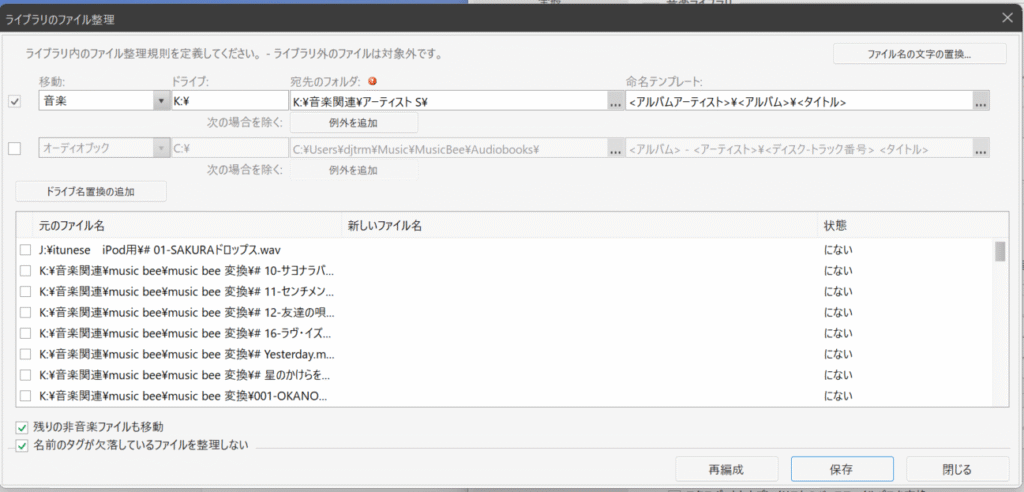Click the 再編成 button
Screen dimensions: 1024x492
[726, 468]
